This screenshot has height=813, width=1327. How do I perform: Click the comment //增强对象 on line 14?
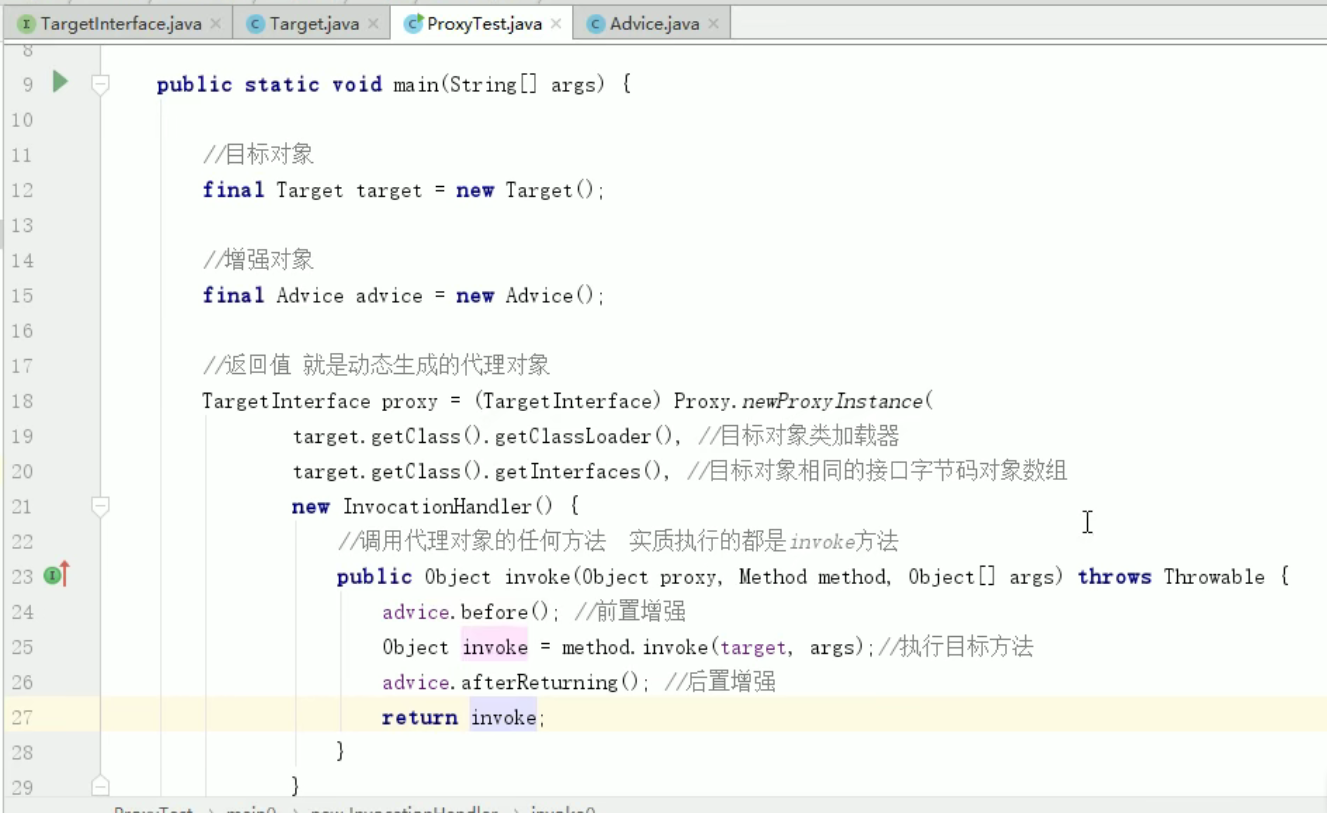click(x=258, y=260)
